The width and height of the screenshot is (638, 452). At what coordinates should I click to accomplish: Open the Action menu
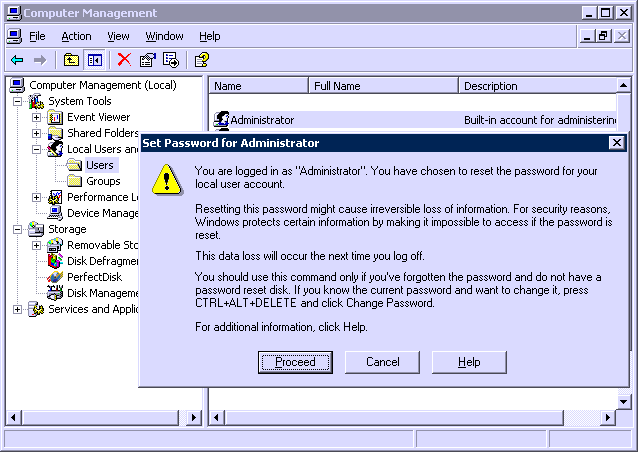pyautogui.click(x=76, y=37)
